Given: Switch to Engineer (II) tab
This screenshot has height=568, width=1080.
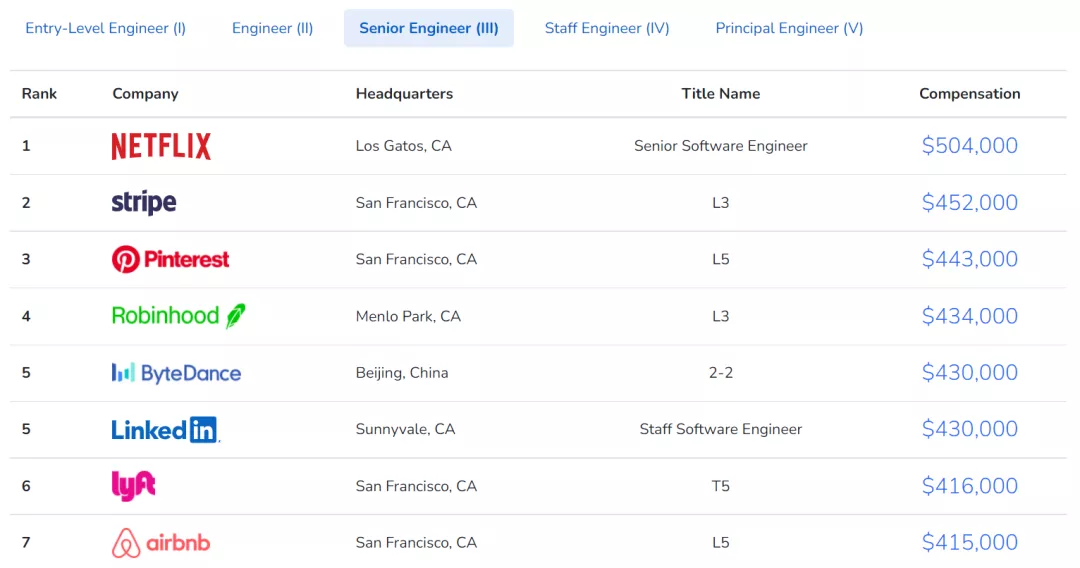Looking at the screenshot, I should point(273,28).
